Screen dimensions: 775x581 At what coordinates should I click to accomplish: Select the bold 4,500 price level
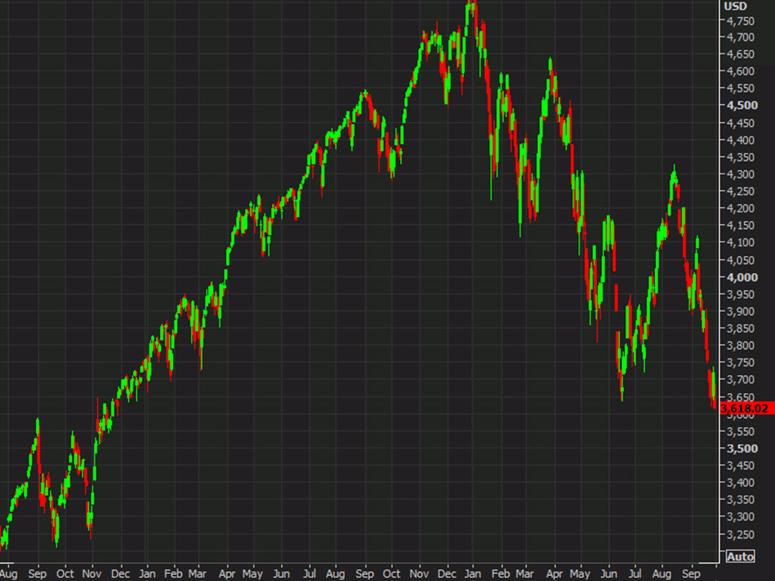(x=740, y=105)
